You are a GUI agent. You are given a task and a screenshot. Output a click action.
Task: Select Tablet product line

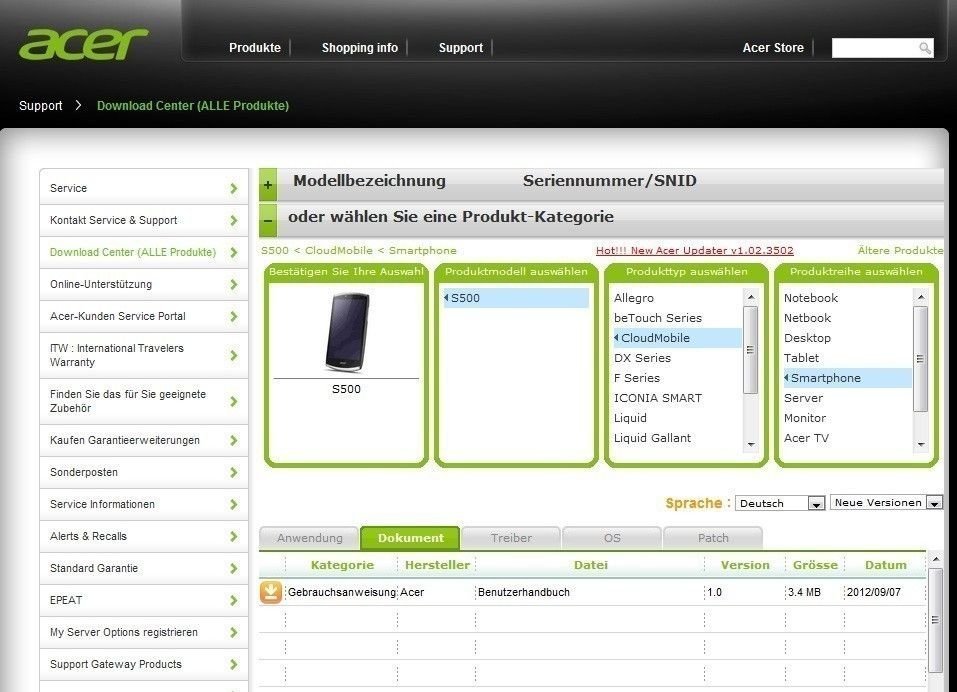[x=801, y=358]
